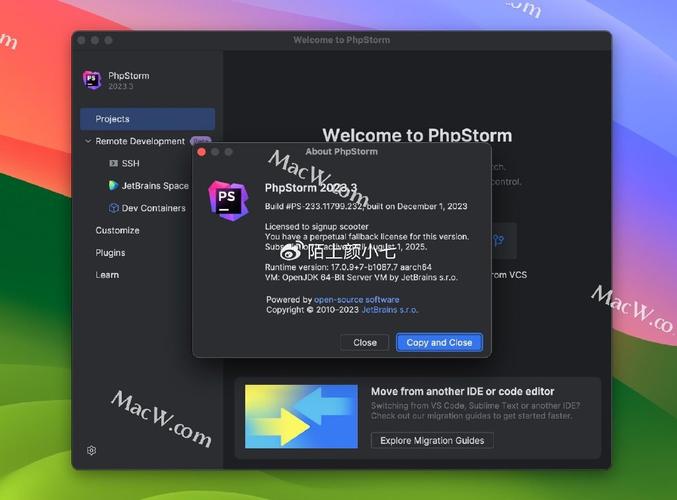677x500 pixels.
Task: Click the Close button in the About dialog
Action: click(x=365, y=342)
